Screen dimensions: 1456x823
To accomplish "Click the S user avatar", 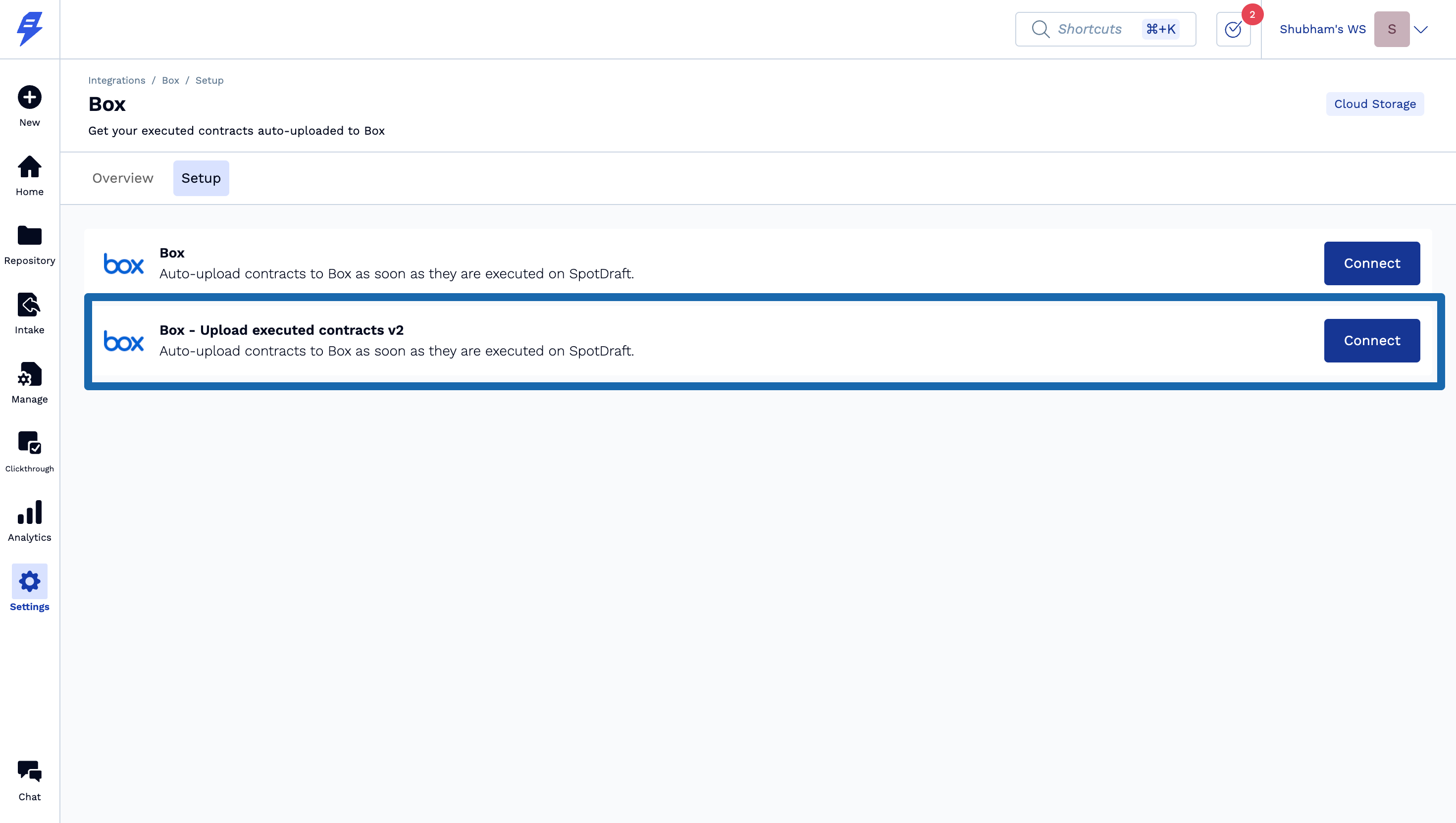I will point(1392,29).
